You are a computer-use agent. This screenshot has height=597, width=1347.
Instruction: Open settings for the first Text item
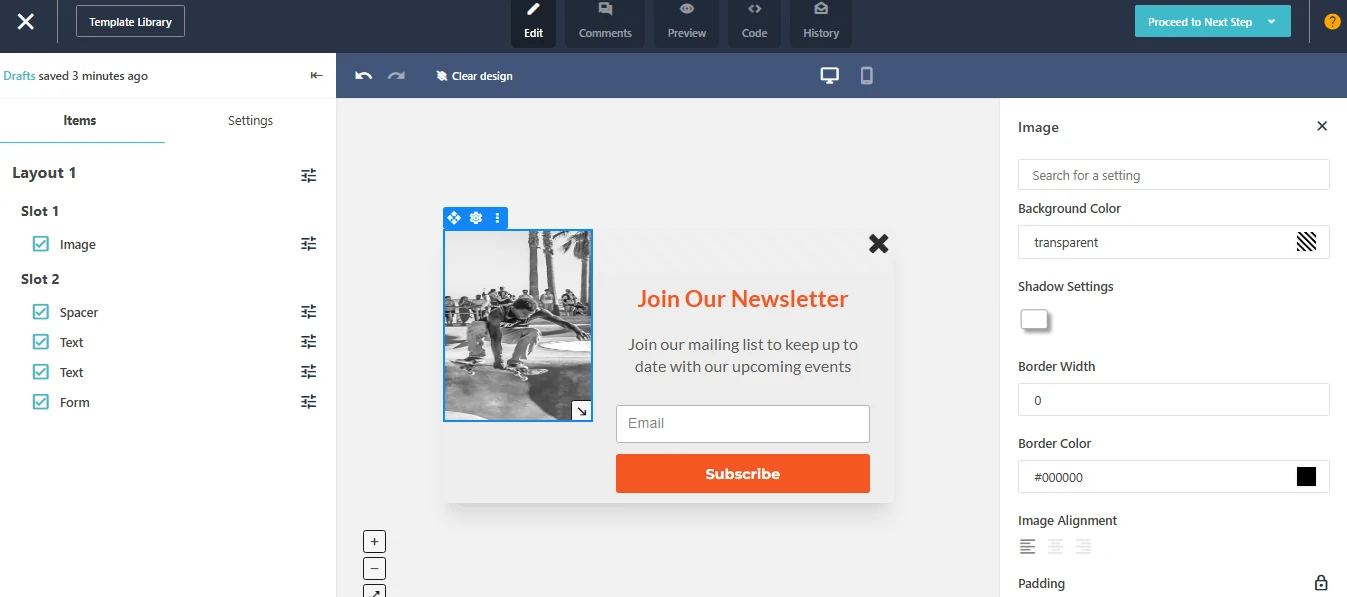coord(309,341)
